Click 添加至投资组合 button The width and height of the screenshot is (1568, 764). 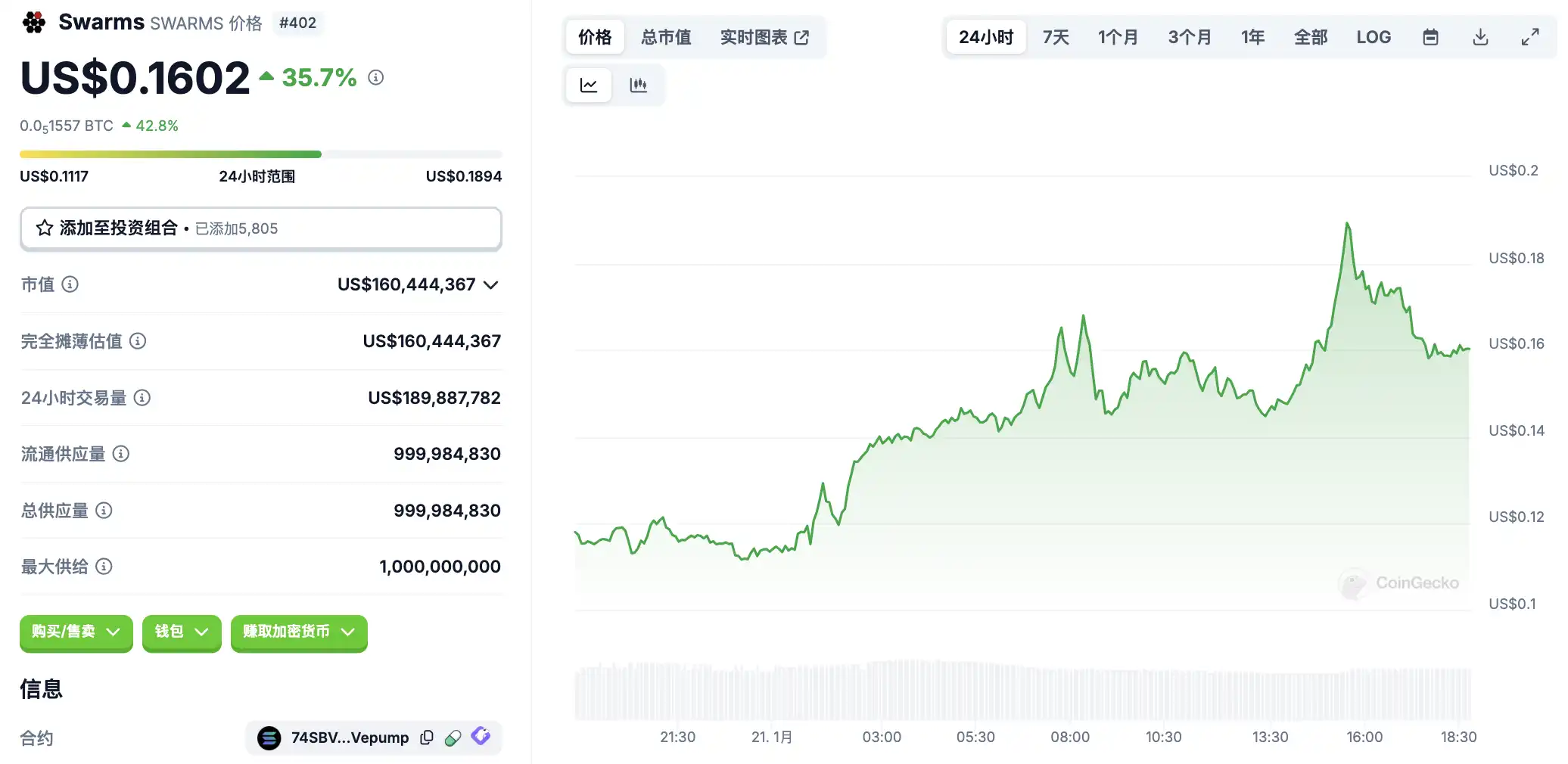pos(261,228)
